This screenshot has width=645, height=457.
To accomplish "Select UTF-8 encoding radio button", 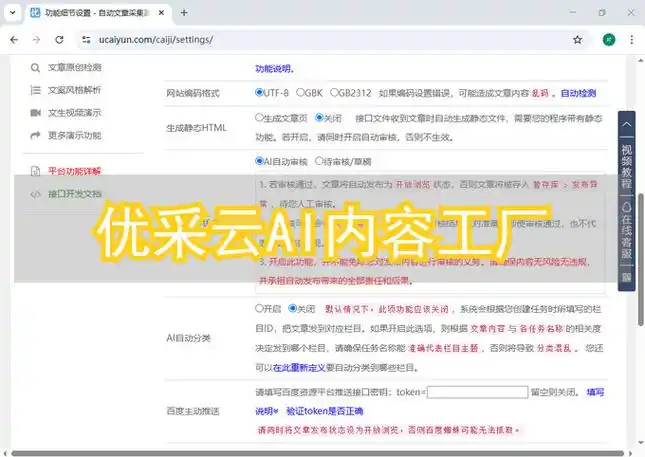I will click(259, 92).
